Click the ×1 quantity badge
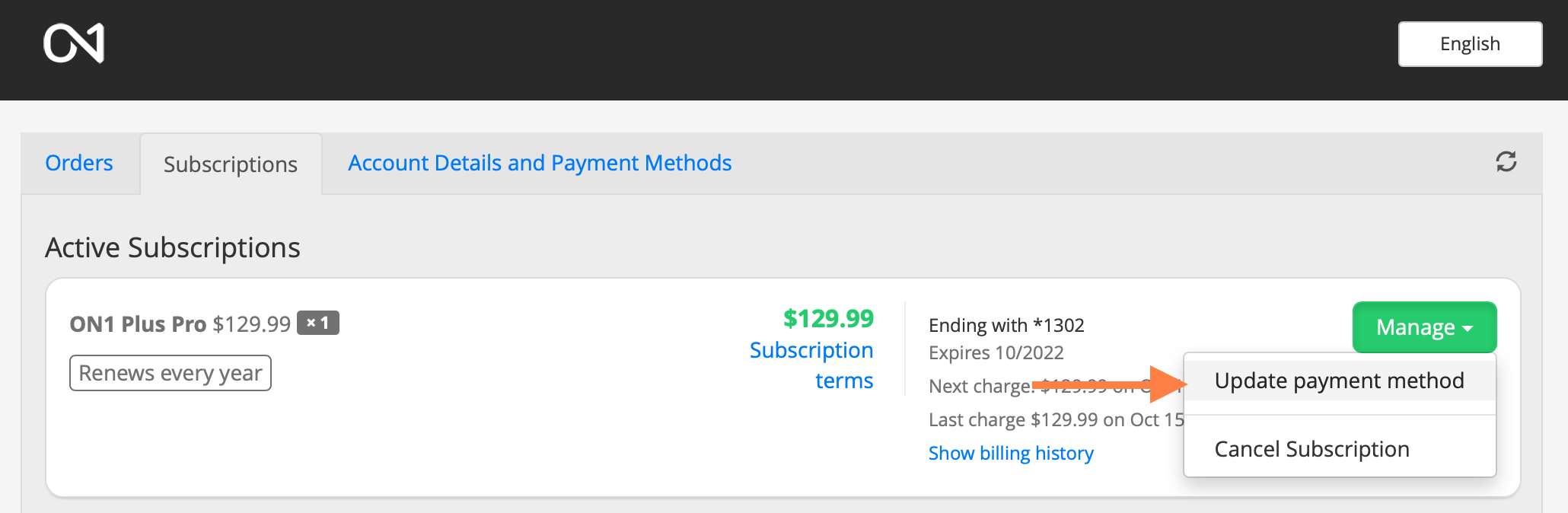This screenshot has height=513, width=1568. [x=317, y=323]
